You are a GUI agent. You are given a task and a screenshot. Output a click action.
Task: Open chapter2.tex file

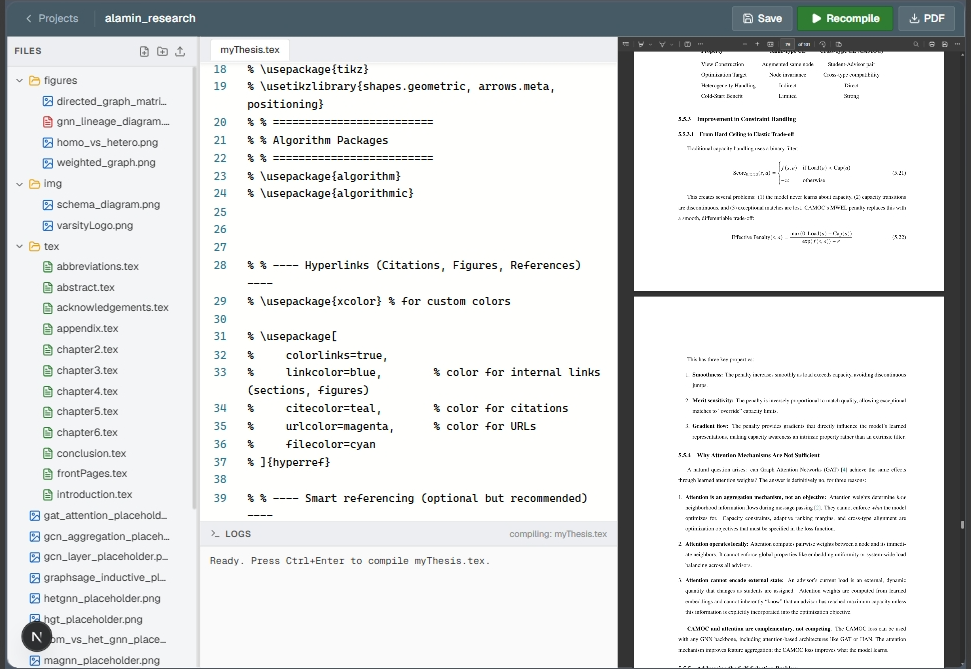pyautogui.click(x=87, y=349)
